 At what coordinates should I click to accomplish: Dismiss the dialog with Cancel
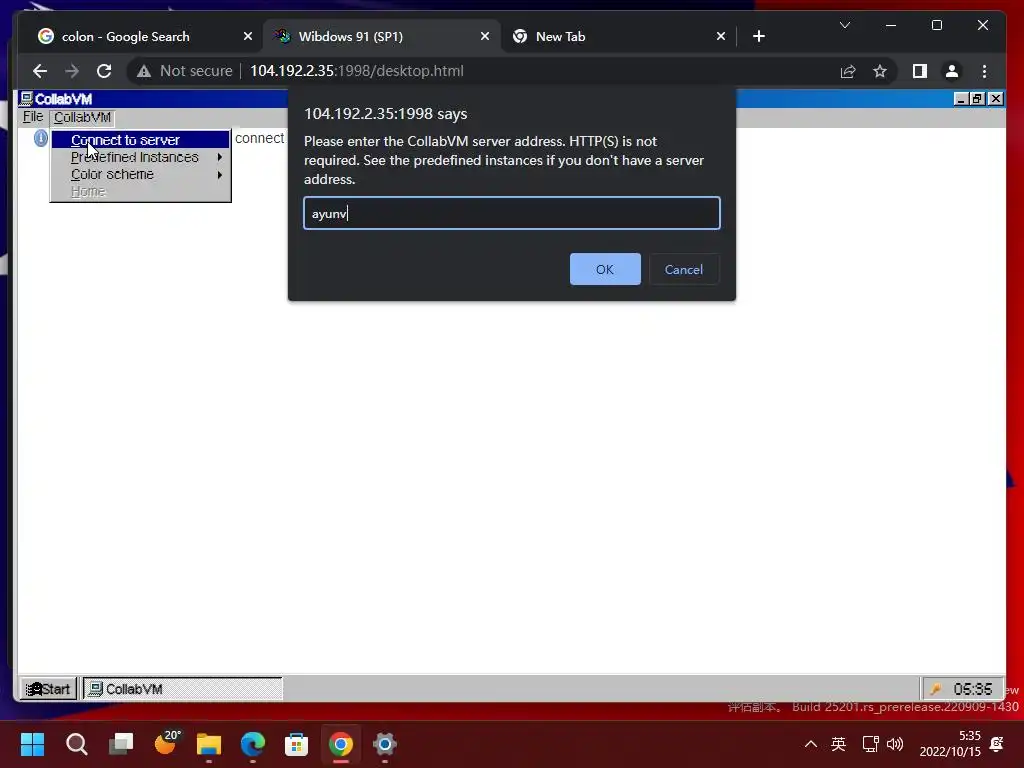click(684, 269)
